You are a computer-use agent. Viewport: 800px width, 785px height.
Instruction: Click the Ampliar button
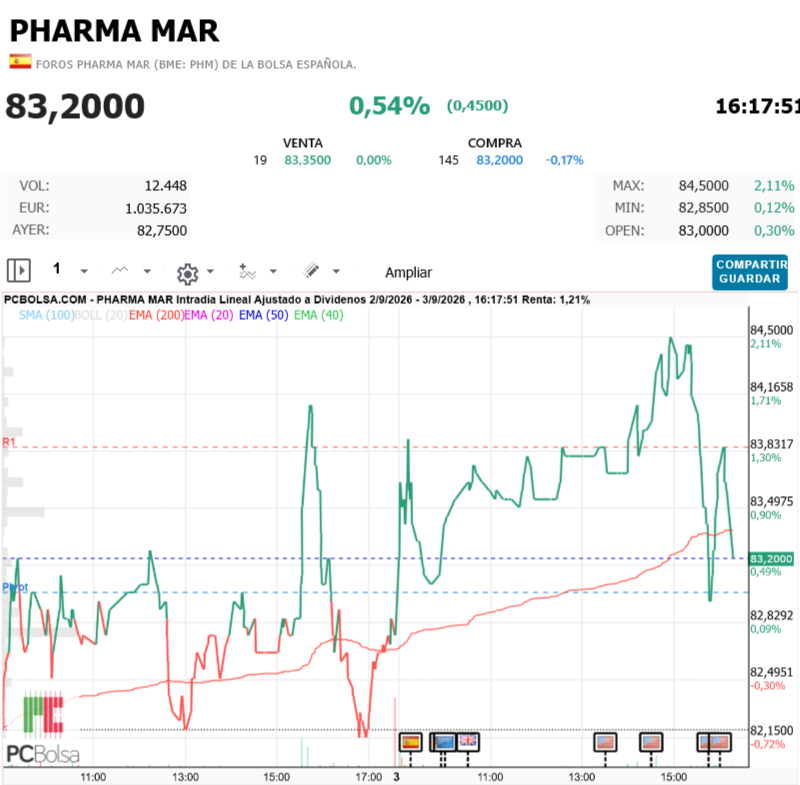[408, 273]
